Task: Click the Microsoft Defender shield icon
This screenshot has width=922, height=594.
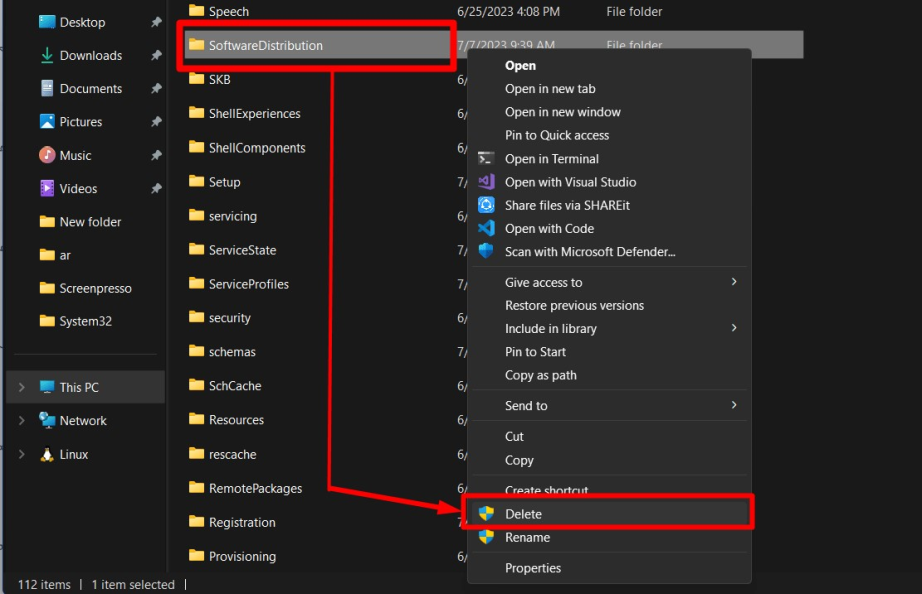Action: coord(486,251)
